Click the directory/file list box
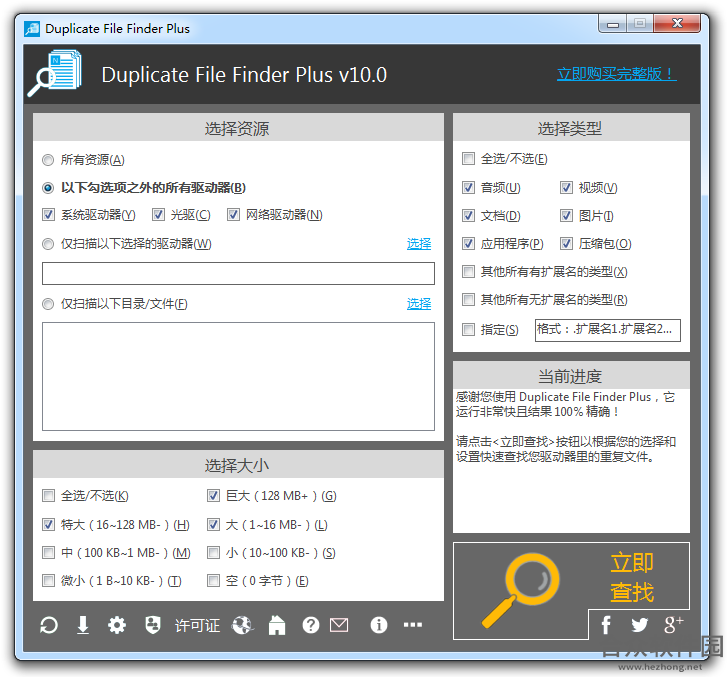The image size is (728, 677). (x=238, y=377)
